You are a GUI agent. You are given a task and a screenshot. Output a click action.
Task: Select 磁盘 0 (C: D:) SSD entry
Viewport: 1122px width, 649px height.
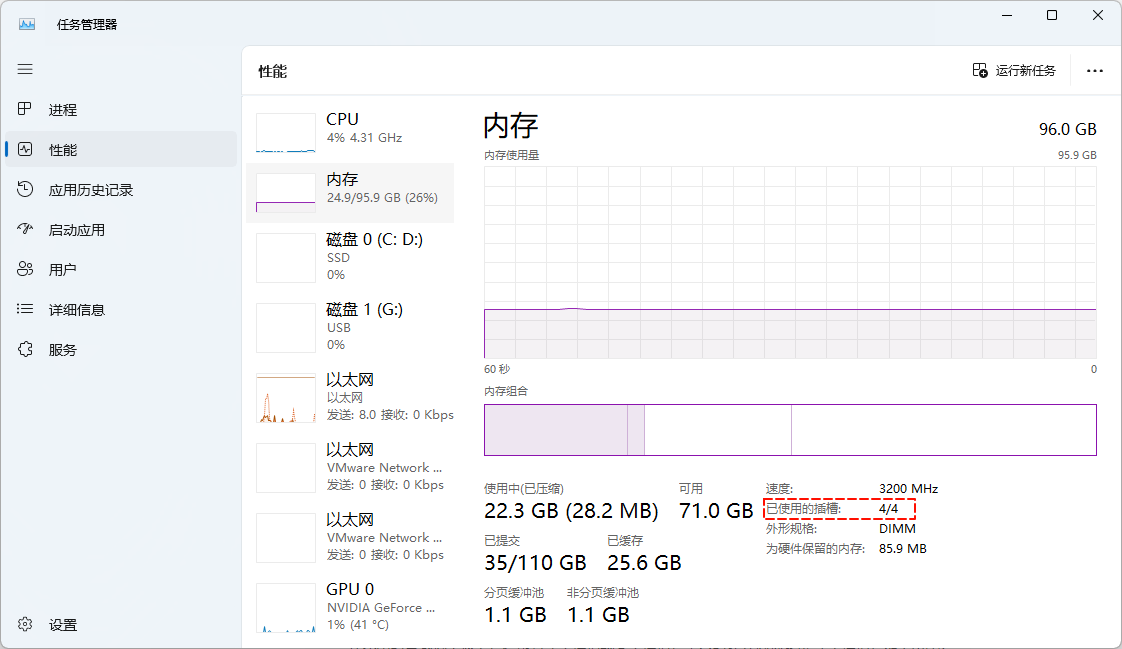tap(350, 257)
